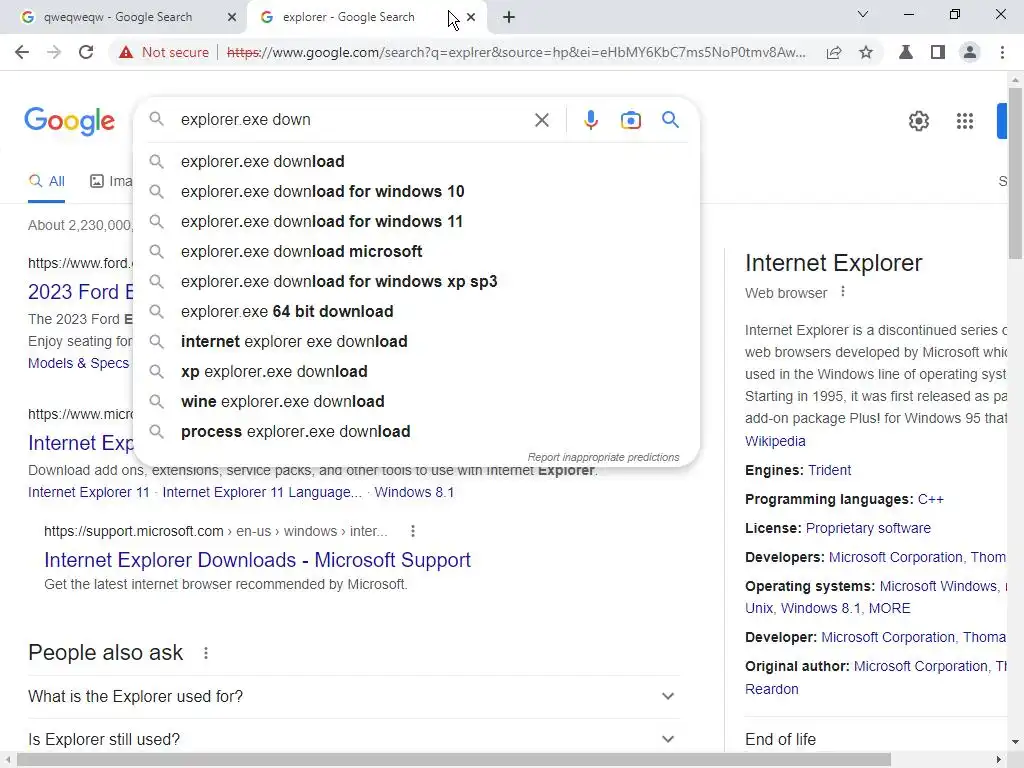
Task: Click the URL in the address bar
Action: pos(516,52)
